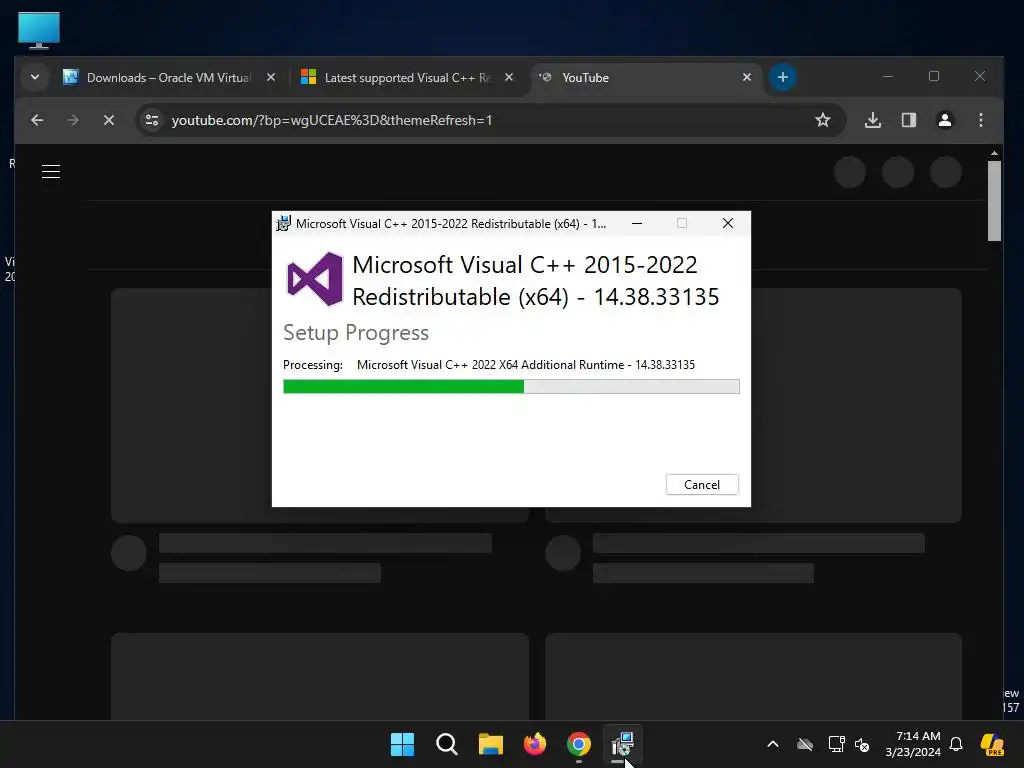Viewport: 1024px width, 768px height.
Task: Select the installer app in the taskbar
Action: click(622, 744)
